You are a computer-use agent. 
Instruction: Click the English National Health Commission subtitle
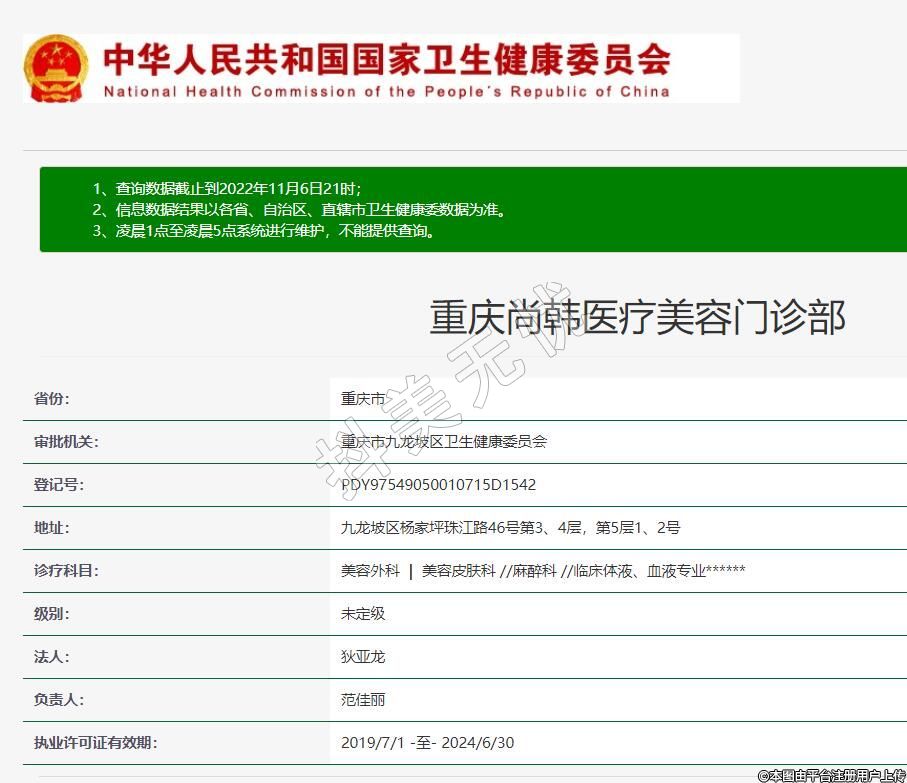pos(386,92)
